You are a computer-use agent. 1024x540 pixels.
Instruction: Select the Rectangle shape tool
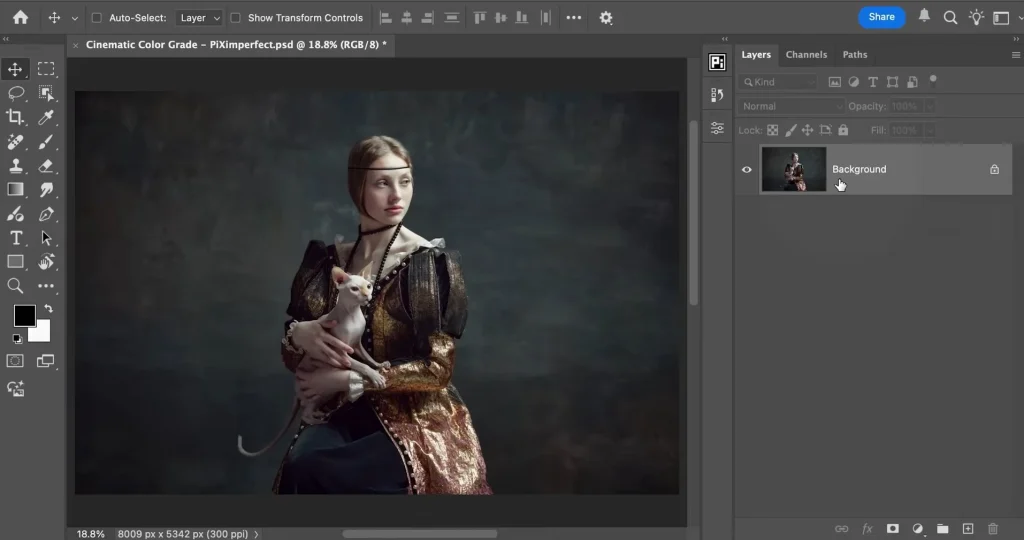pyautogui.click(x=15, y=262)
